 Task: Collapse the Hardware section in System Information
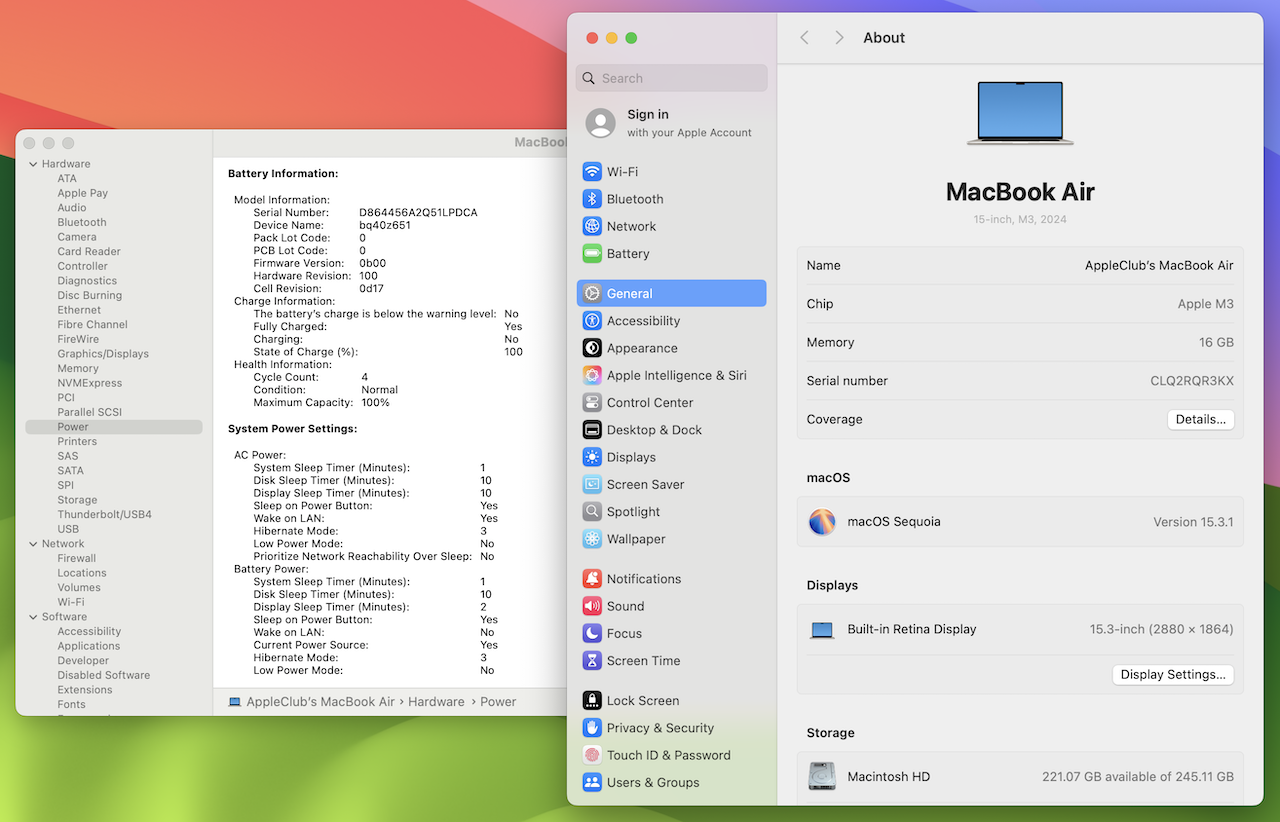click(x=33, y=164)
